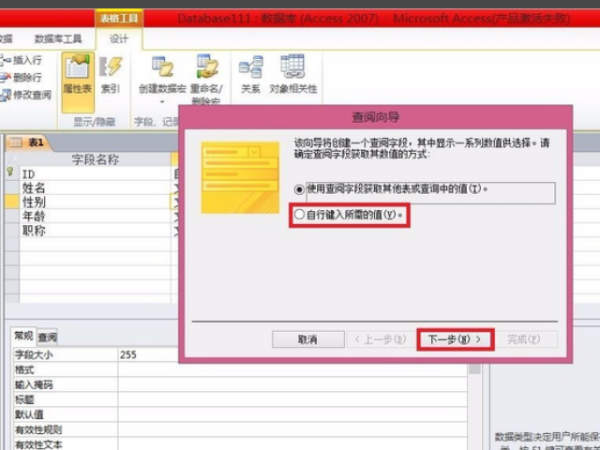The width and height of the screenshot is (600, 450).
Task: Open the 创建数据宏 icon
Action: tap(162, 67)
